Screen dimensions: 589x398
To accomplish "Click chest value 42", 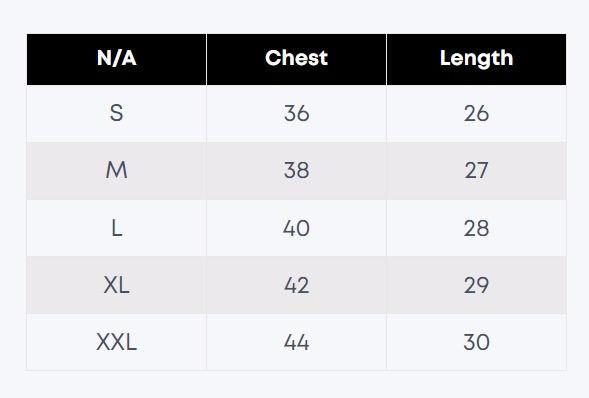I will coord(296,285).
